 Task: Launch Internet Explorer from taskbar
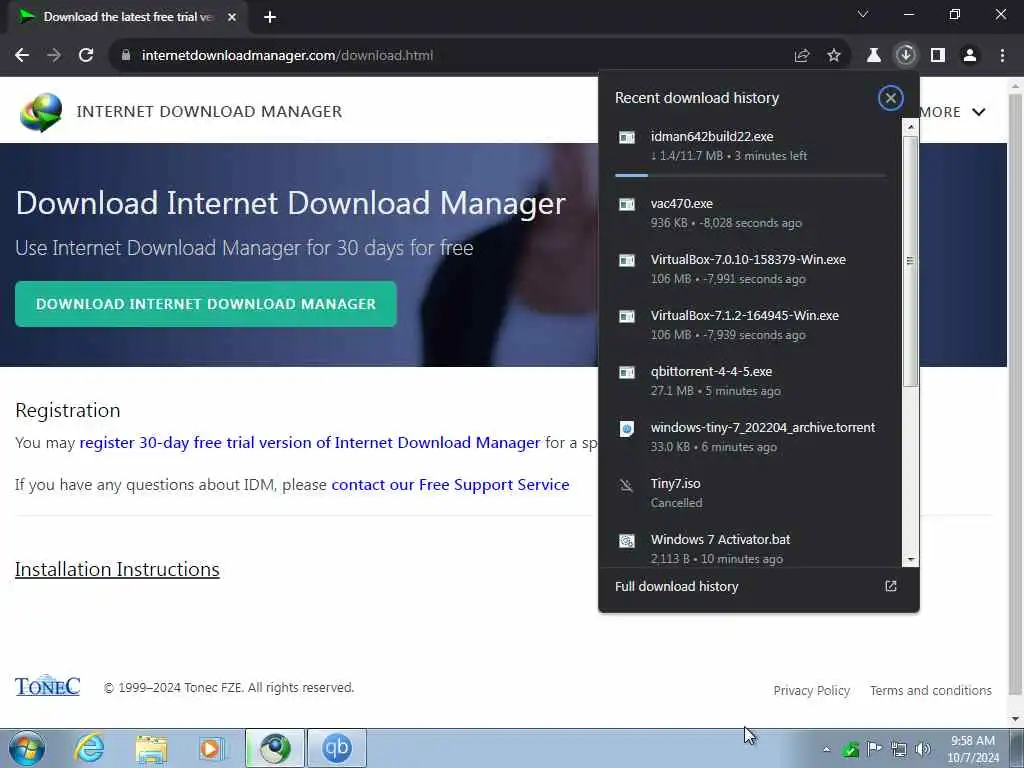(89, 748)
